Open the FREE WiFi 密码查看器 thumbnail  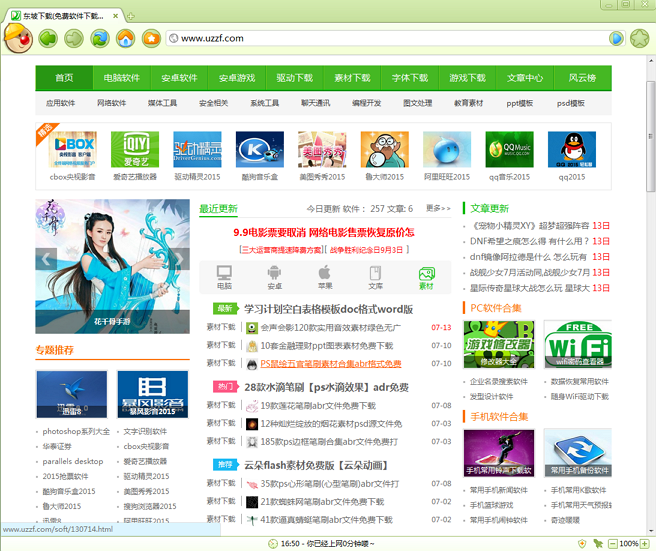point(579,344)
